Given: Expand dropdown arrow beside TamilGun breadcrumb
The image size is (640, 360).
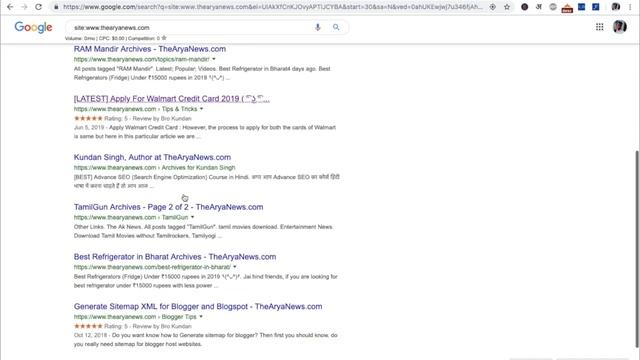Looking at the screenshot, I should click(x=193, y=217).
